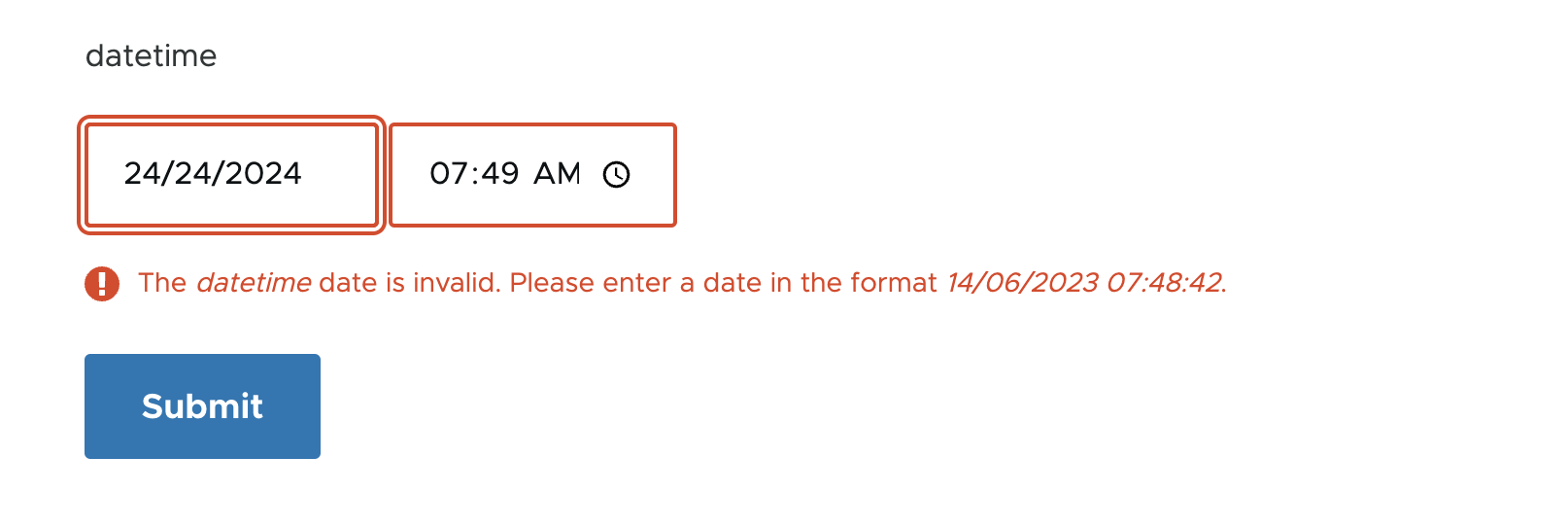The height and width of the screenshot is (527, 1568).
Task: Toggle the AM period segment
Action: coord(557,174)
